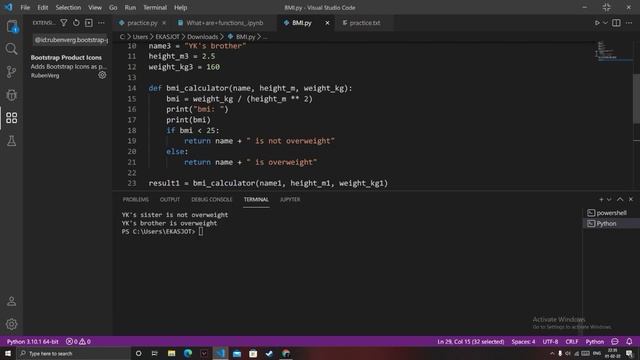The width and height of the screenshot is (640, 360).
Task: Change language mode Python in status bar
Action: [595, 341]
